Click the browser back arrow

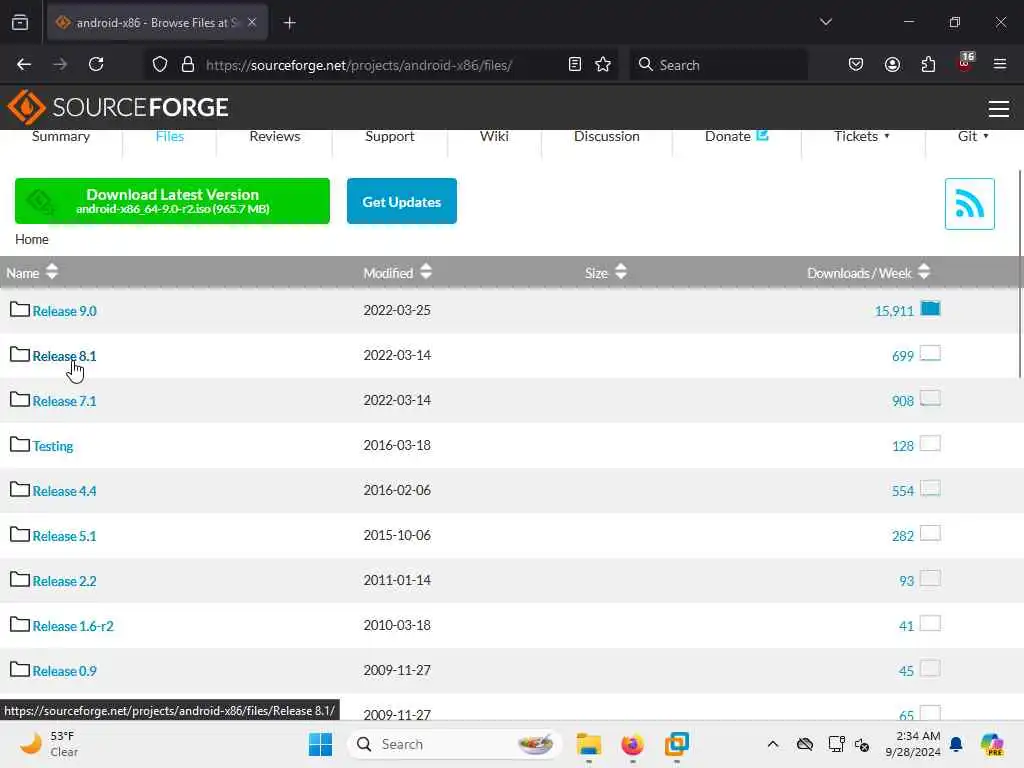tap(24, 64)
